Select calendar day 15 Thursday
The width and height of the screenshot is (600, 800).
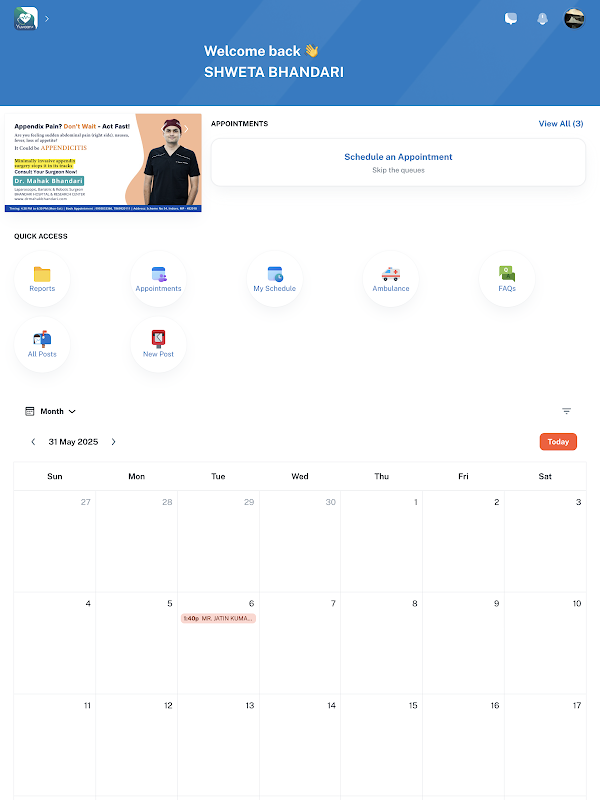[x=382, y=744]
